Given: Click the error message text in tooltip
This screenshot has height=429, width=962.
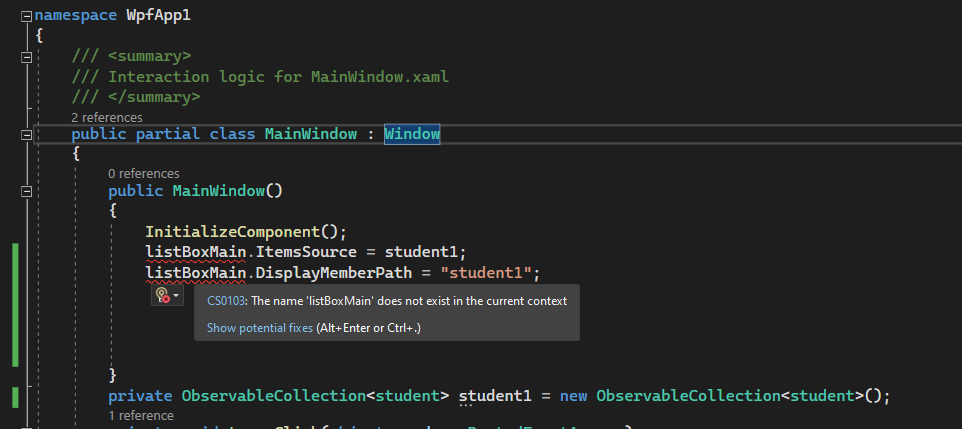Looking at the screenshot, I should pyautogui.click(x=410, y=301).
